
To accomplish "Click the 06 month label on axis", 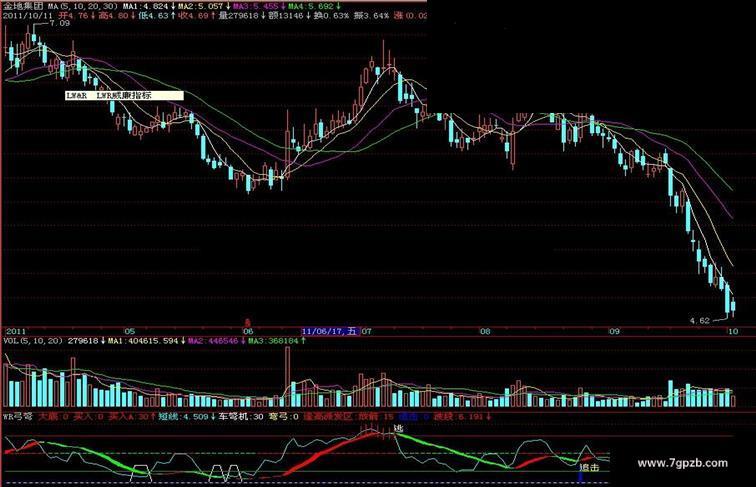I will point(248,331).
